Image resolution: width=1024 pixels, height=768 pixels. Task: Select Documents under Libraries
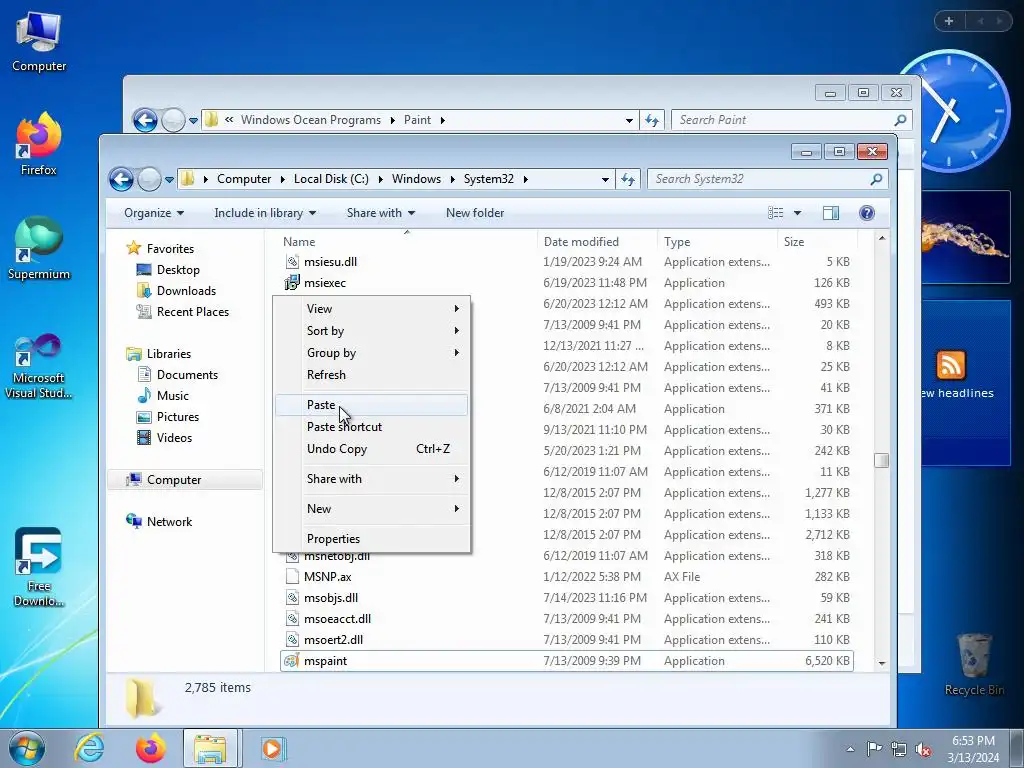[x=187, y=375]
